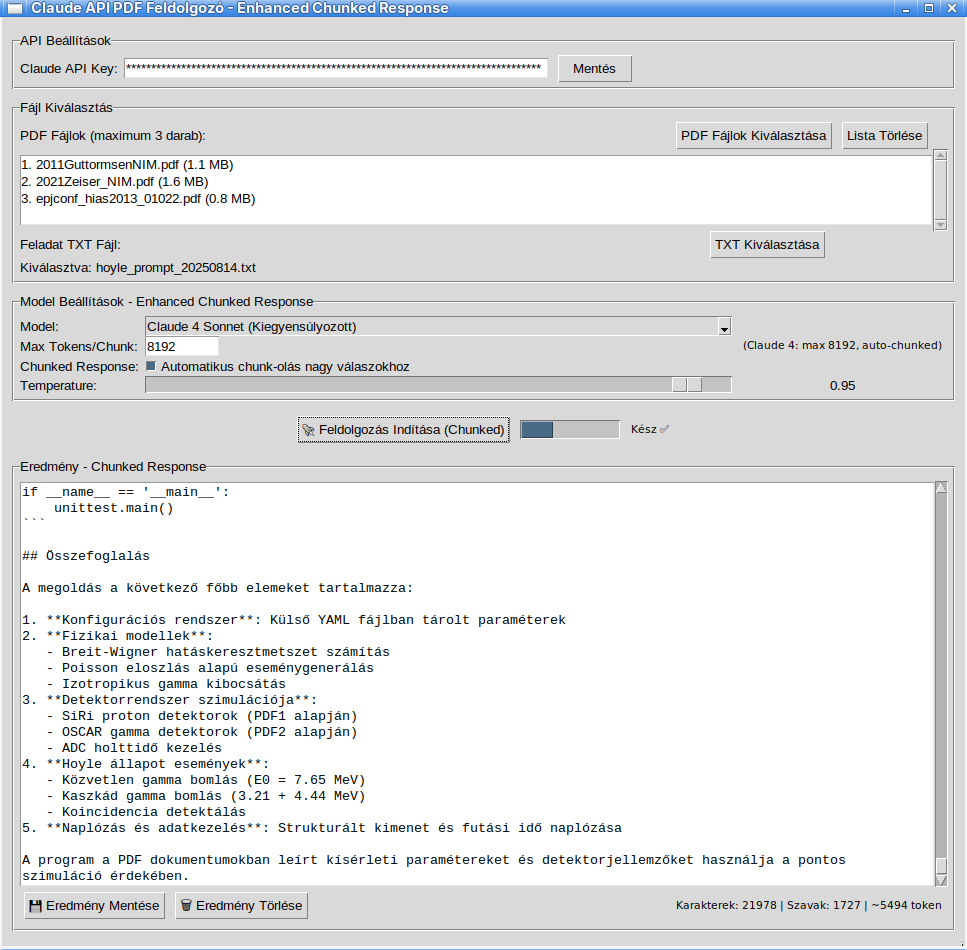Click the Model combo box arrow button
This screenshot has width=967, height=950.
click(x=725, y=327)
